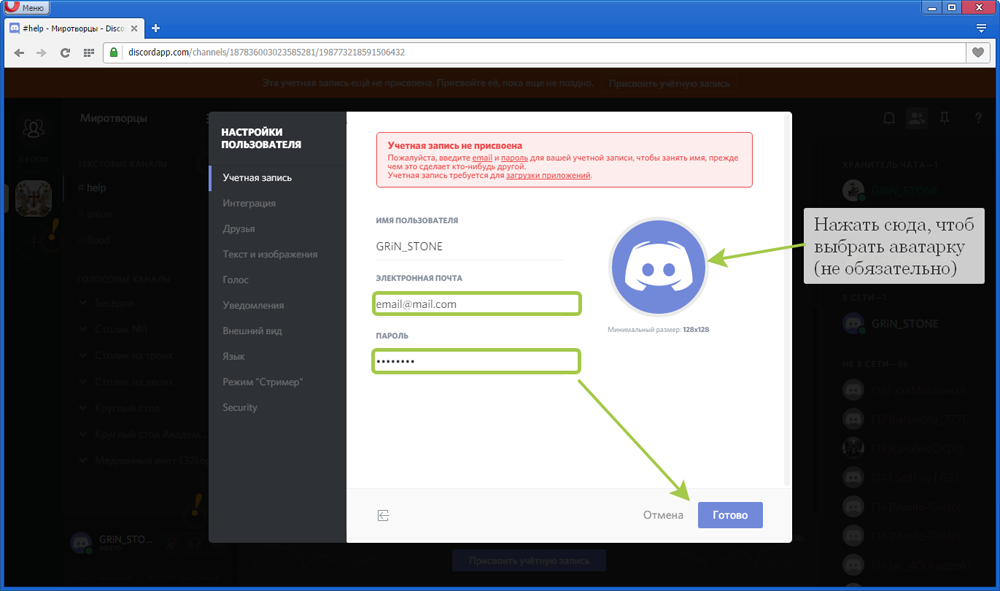This screenshot has height=591, width=1000.
Task: Click Присвоить учётную запись button below the chat
Action: (529, 561)
